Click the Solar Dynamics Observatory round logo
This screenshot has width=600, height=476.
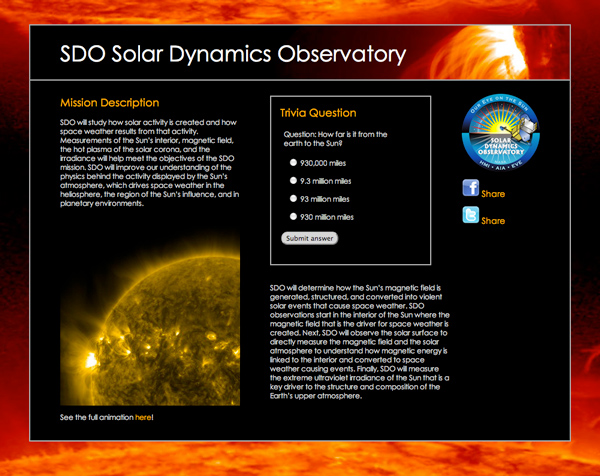click(x=505, y=133)
